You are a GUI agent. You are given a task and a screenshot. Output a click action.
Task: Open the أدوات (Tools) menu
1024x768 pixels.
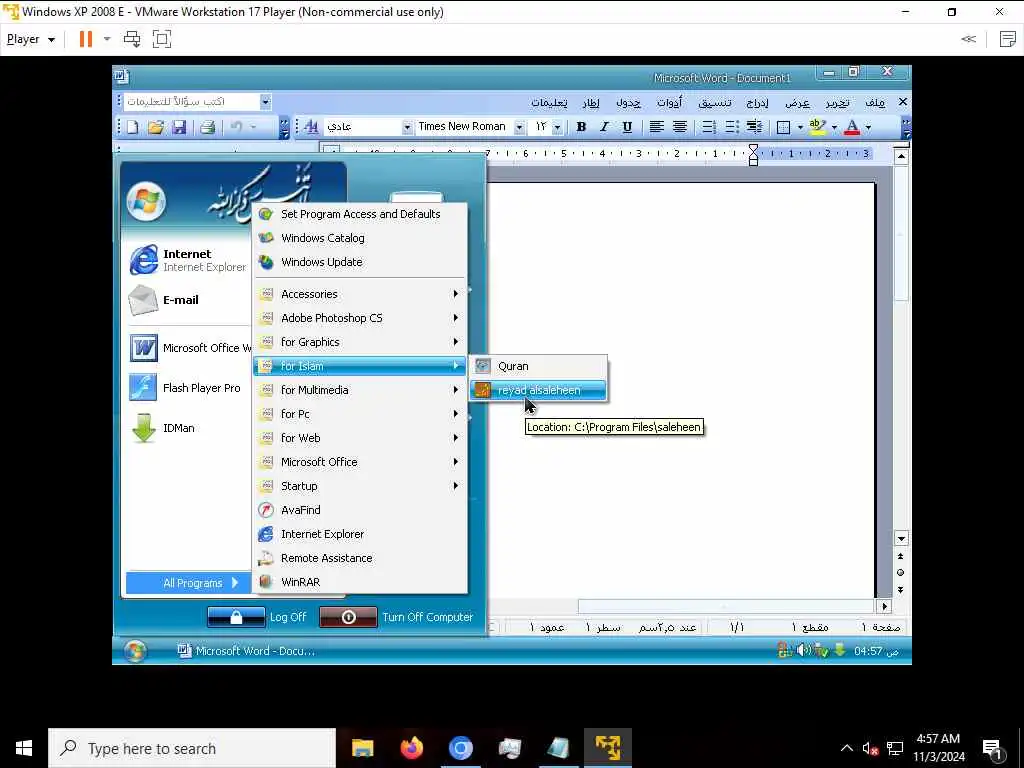669,103
